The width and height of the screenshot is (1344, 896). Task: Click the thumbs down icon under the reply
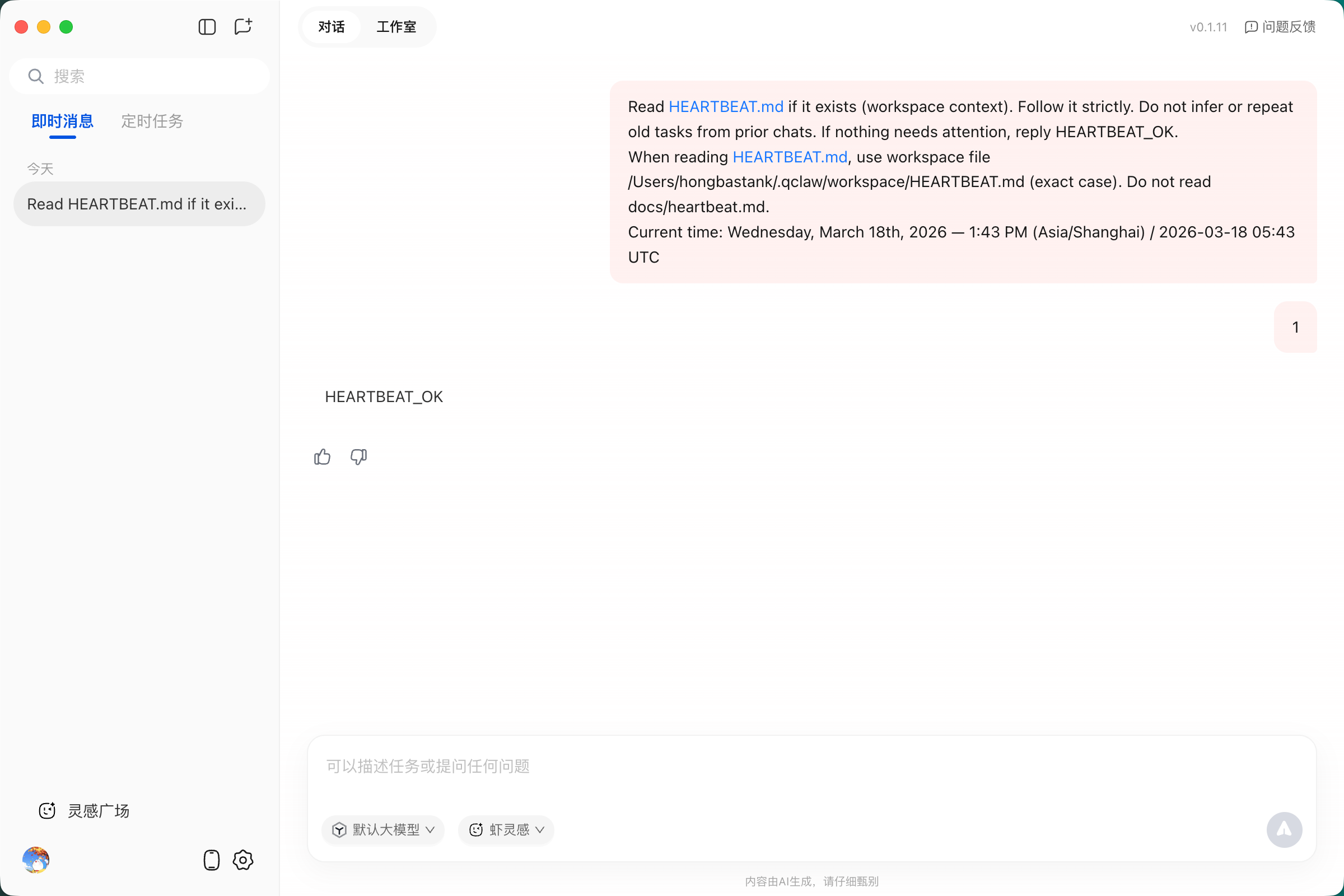(358, 457)
